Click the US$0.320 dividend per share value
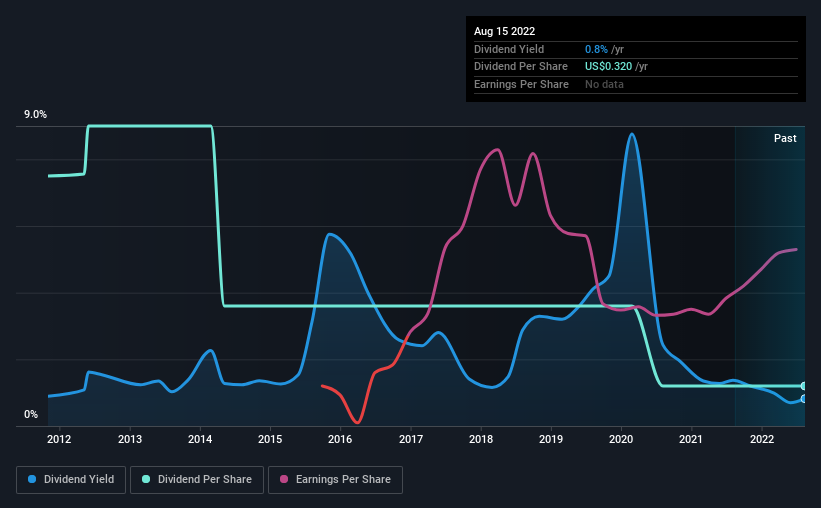Viewport: 821px width, 508px height. coord(608,67)
